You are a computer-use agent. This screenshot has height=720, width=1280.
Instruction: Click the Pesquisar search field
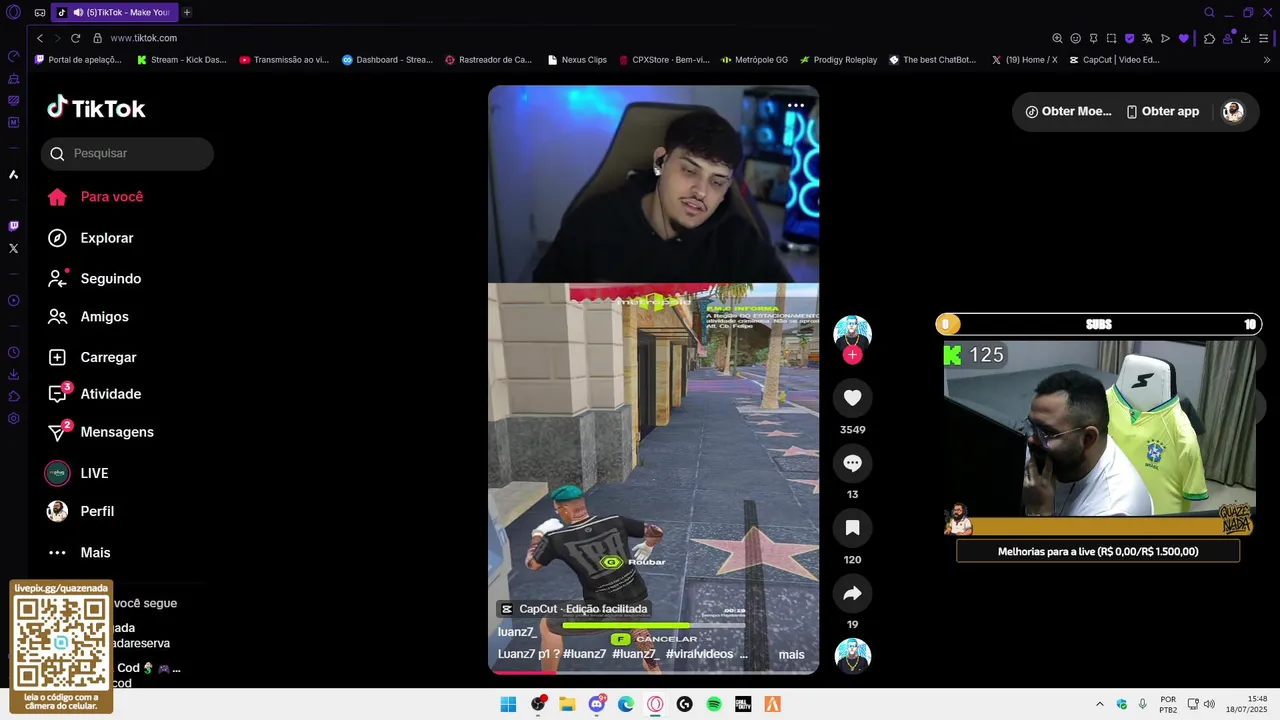tap(127, 153)
